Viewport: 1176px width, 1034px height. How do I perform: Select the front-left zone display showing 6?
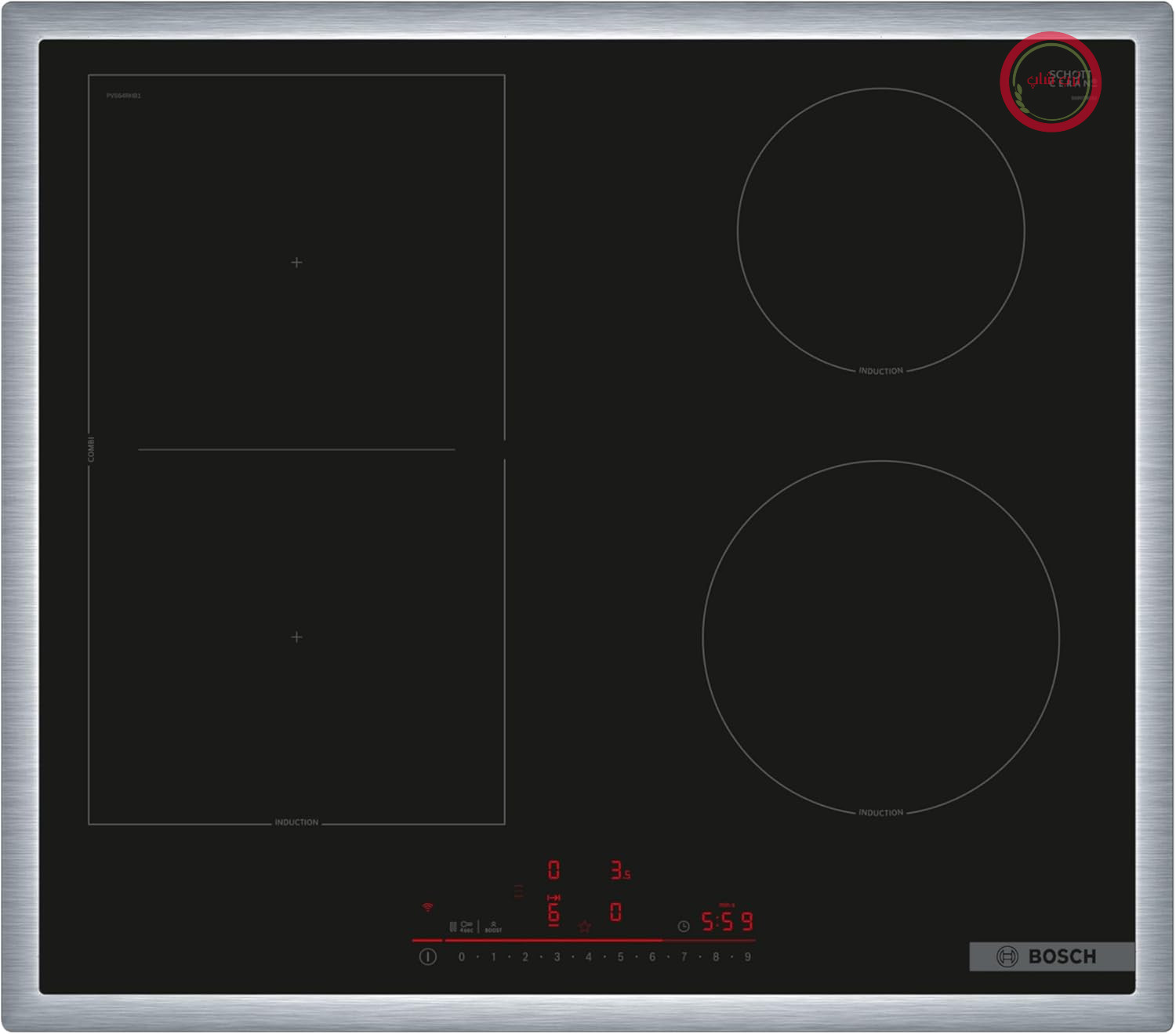554,913
